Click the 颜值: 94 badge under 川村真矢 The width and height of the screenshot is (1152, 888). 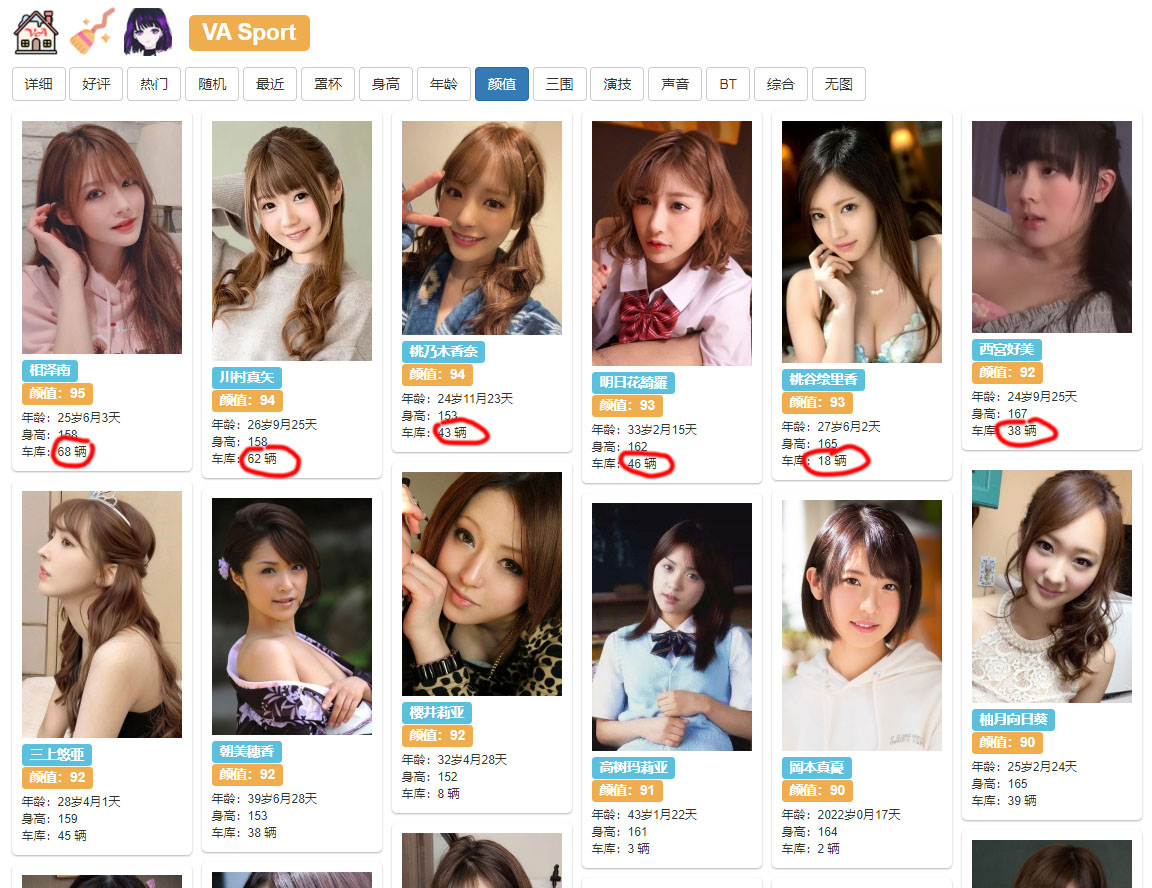247,400
